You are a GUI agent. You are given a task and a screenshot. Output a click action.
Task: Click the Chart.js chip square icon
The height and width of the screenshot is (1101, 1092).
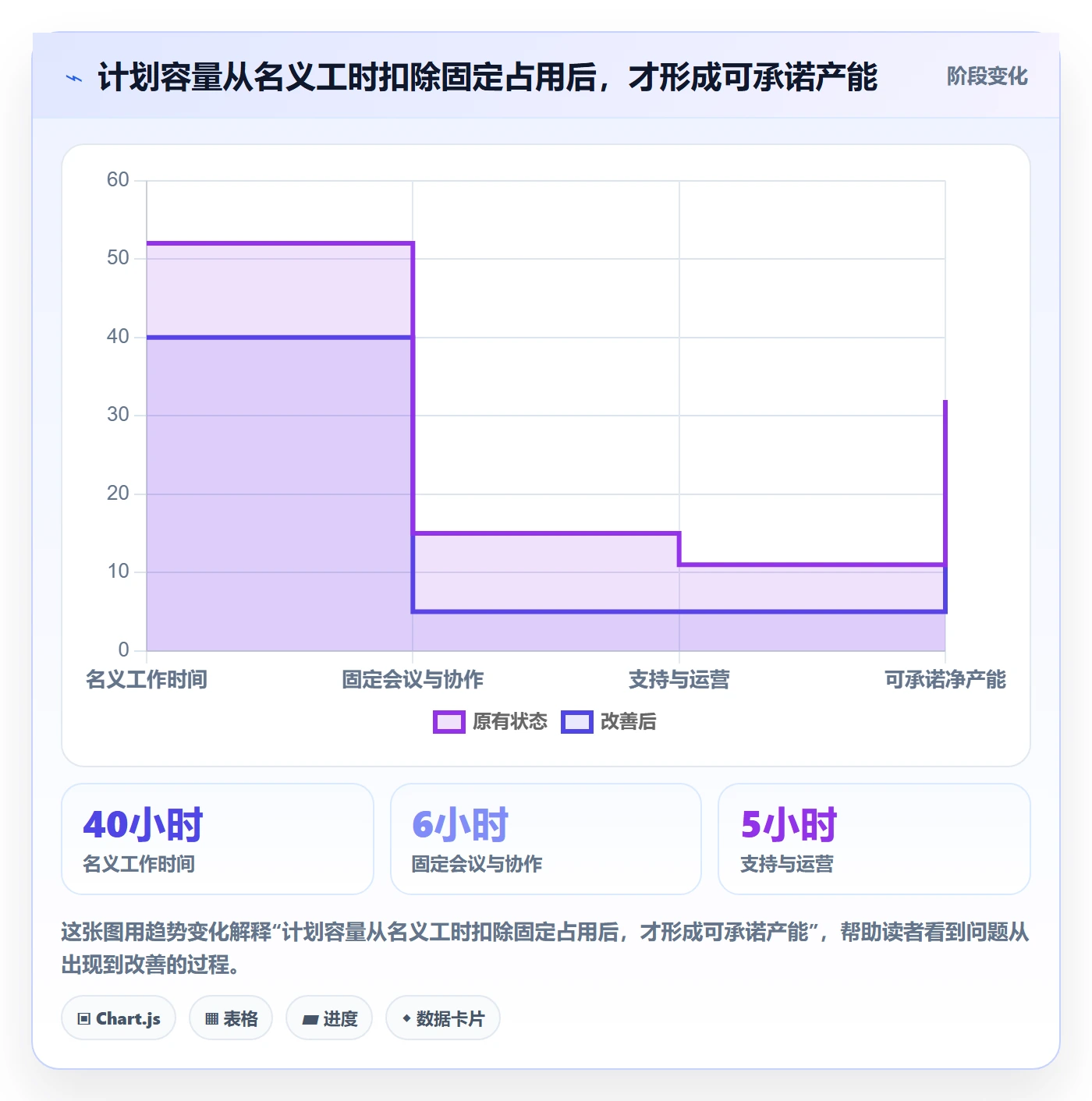[84, 1019]
